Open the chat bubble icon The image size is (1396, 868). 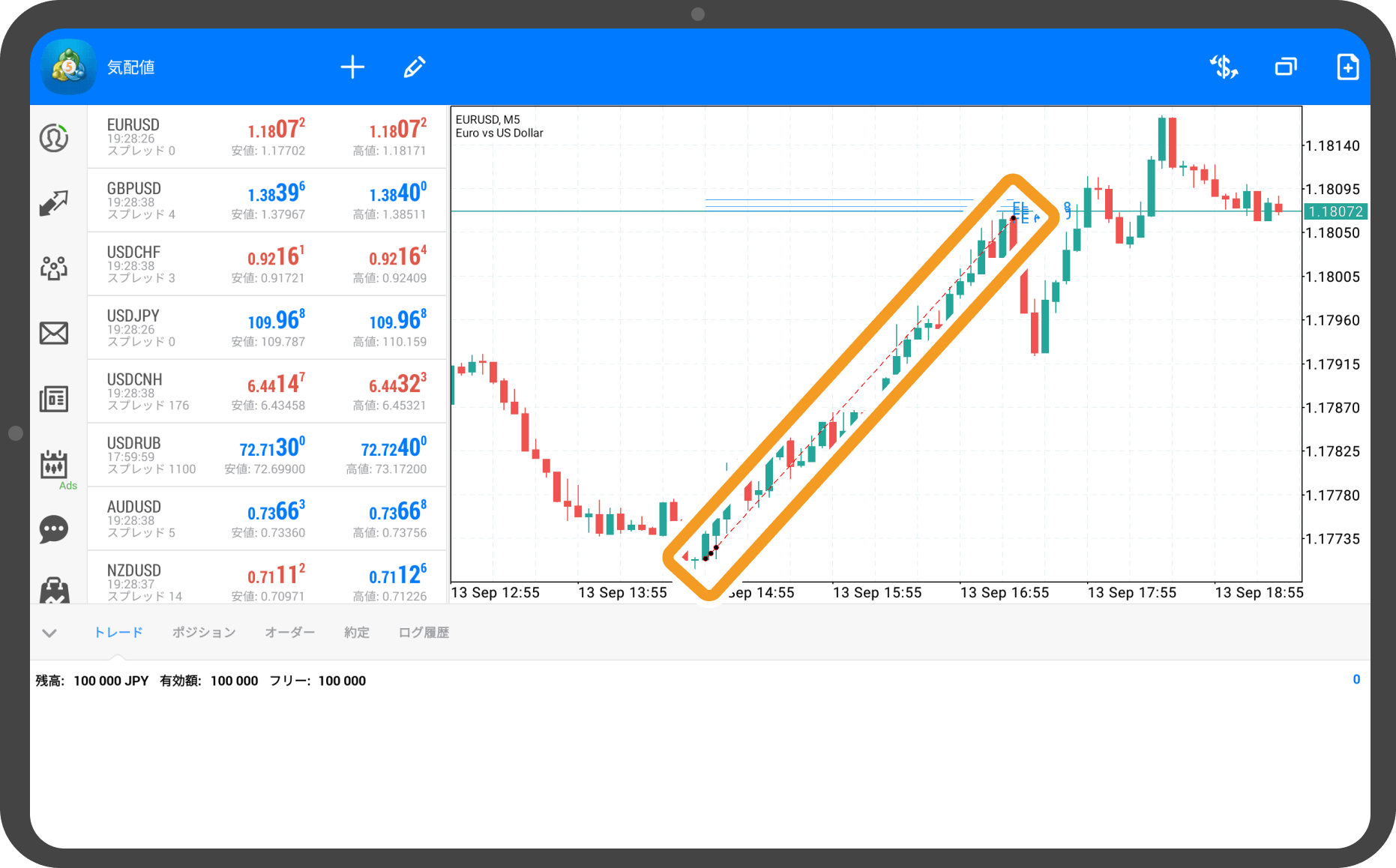pyautogui.click(x=54, y=529)
